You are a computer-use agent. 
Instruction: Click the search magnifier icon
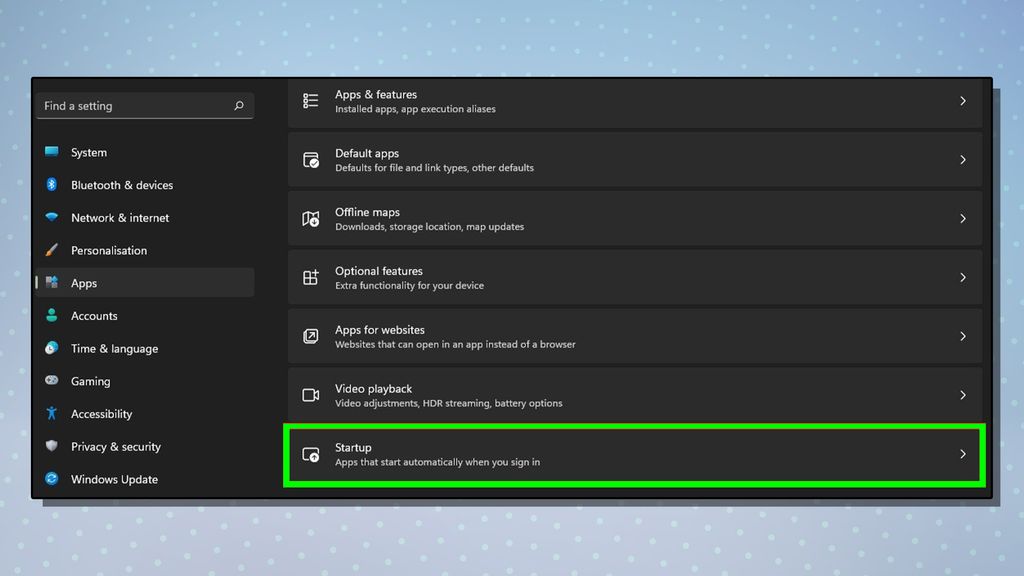(x=238, y=105)
